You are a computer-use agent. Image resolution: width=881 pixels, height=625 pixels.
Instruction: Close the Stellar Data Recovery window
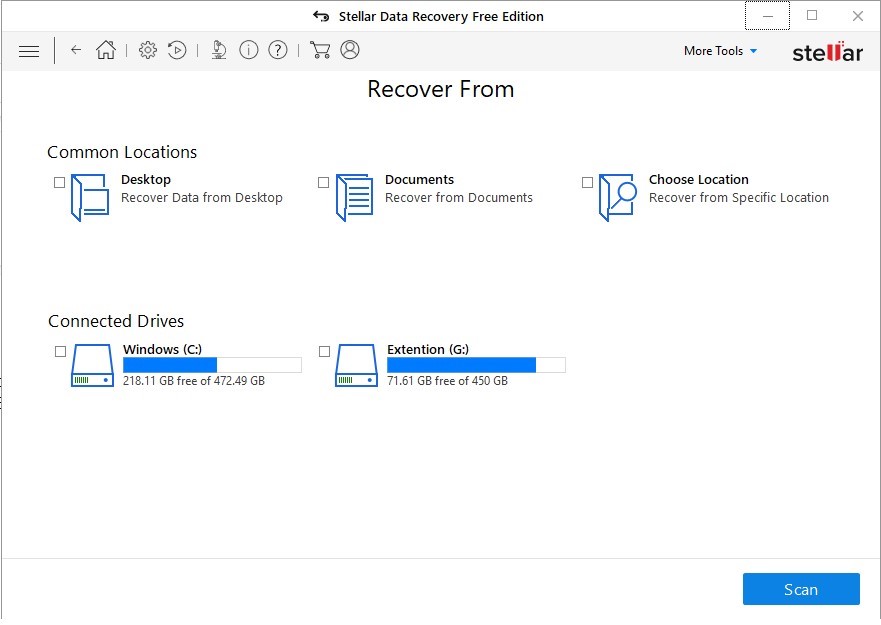click(x=857, y=16)
